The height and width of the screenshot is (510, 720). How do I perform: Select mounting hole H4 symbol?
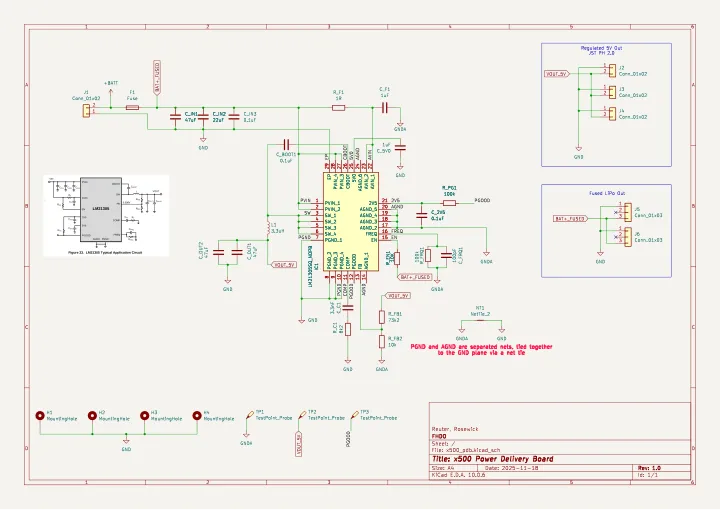(x=197, y=416)
